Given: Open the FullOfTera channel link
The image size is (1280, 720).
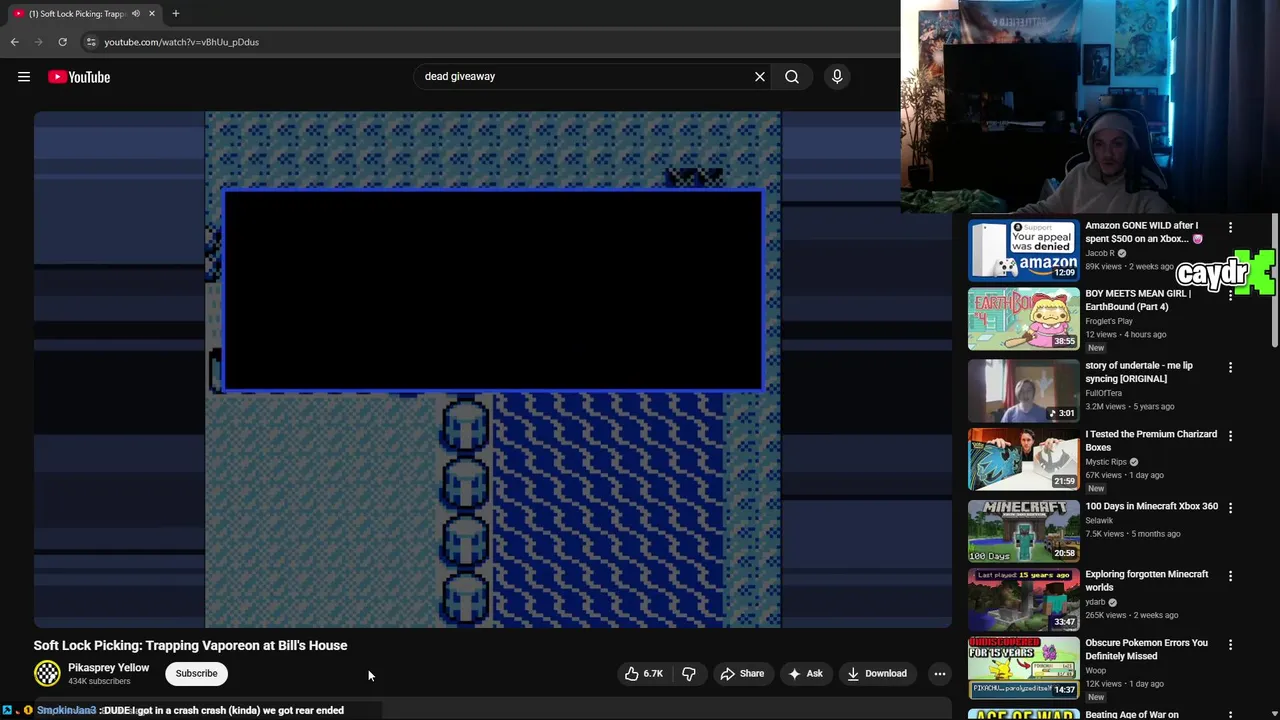Looking at the screenshot, I should pyautogui.click(x=1104, y=393).
